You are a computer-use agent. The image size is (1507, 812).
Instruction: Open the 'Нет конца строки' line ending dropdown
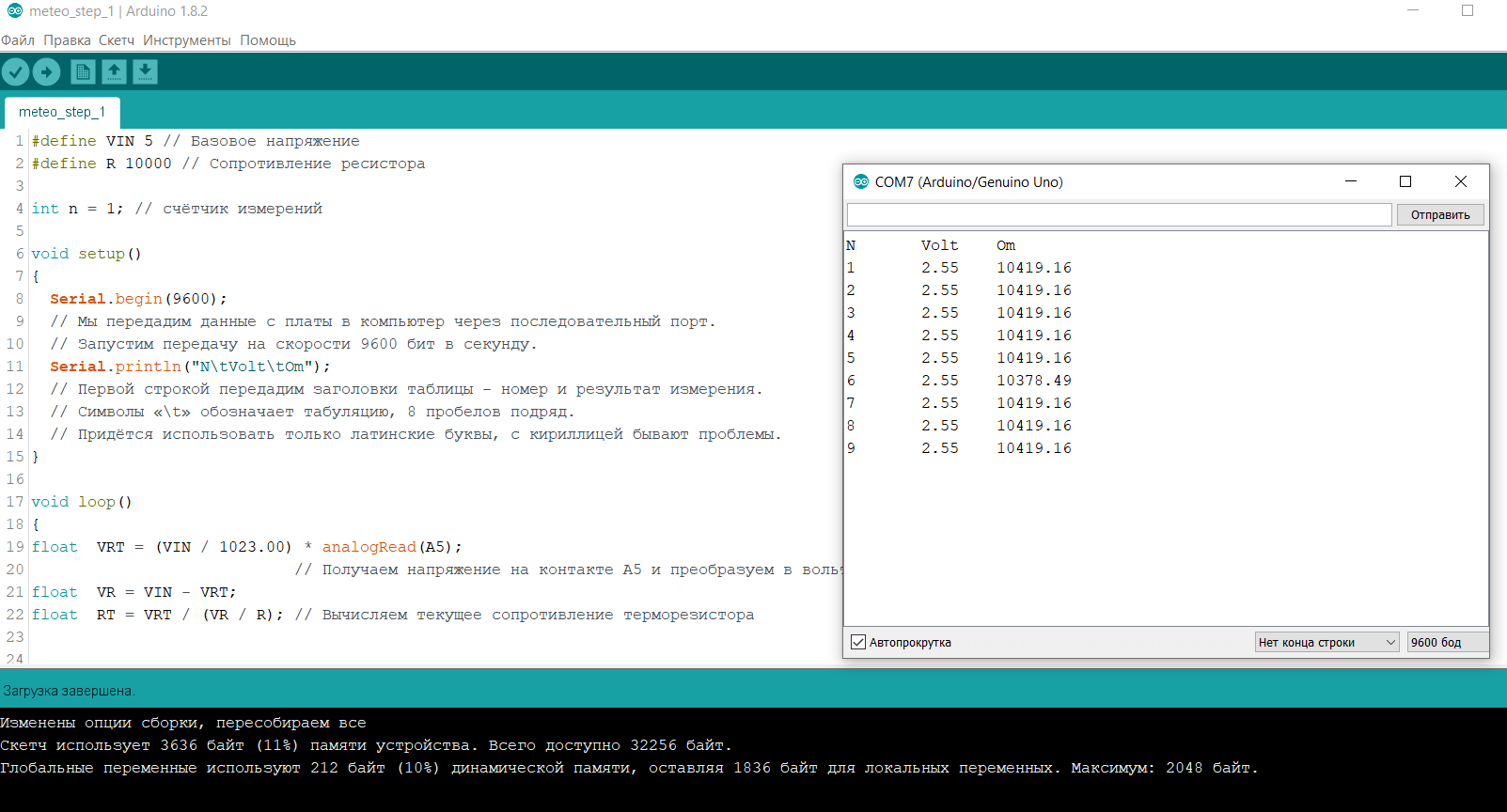click(1326, 642)
